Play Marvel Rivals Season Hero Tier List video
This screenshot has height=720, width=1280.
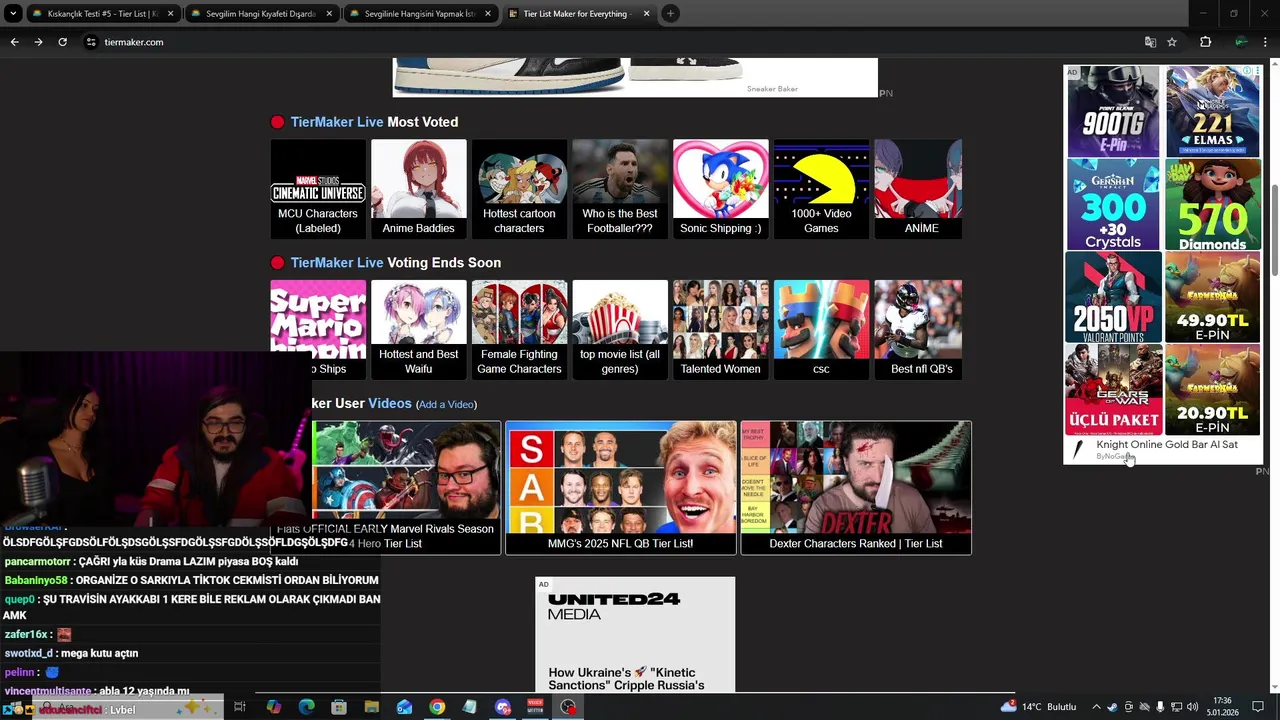[406, 487]
